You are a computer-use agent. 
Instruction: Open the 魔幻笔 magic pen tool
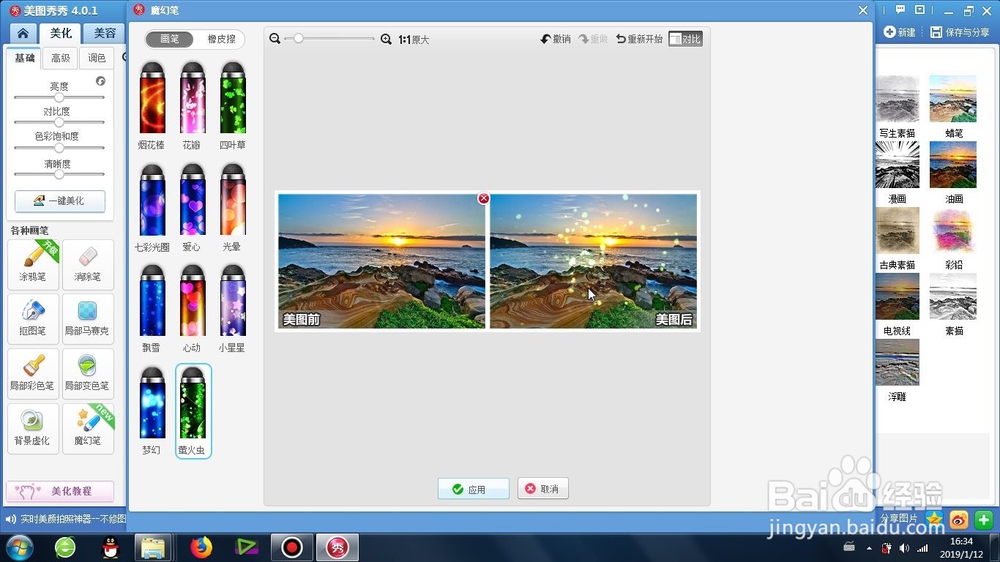[x=88, y=428]
